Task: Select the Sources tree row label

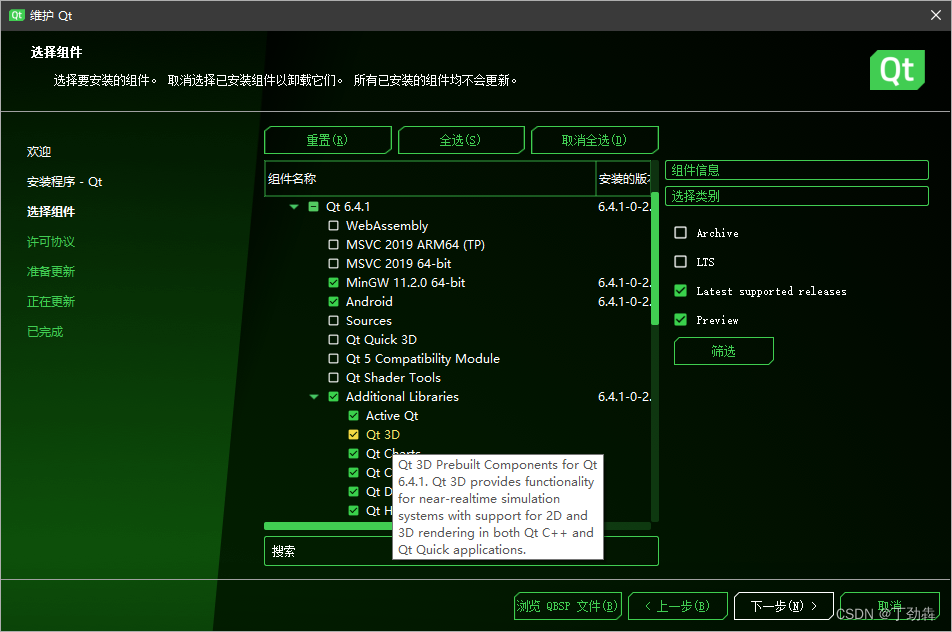Action: [x=369, y=321]
